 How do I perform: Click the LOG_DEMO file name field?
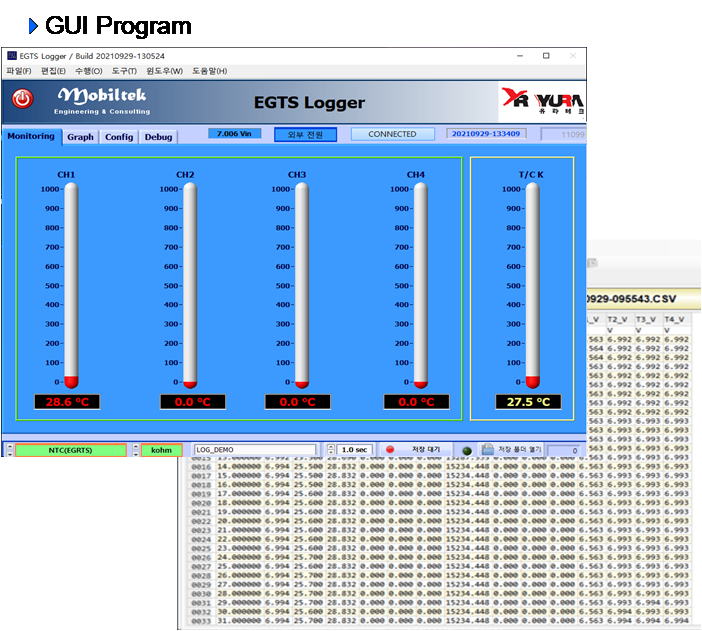click(255, 450)
